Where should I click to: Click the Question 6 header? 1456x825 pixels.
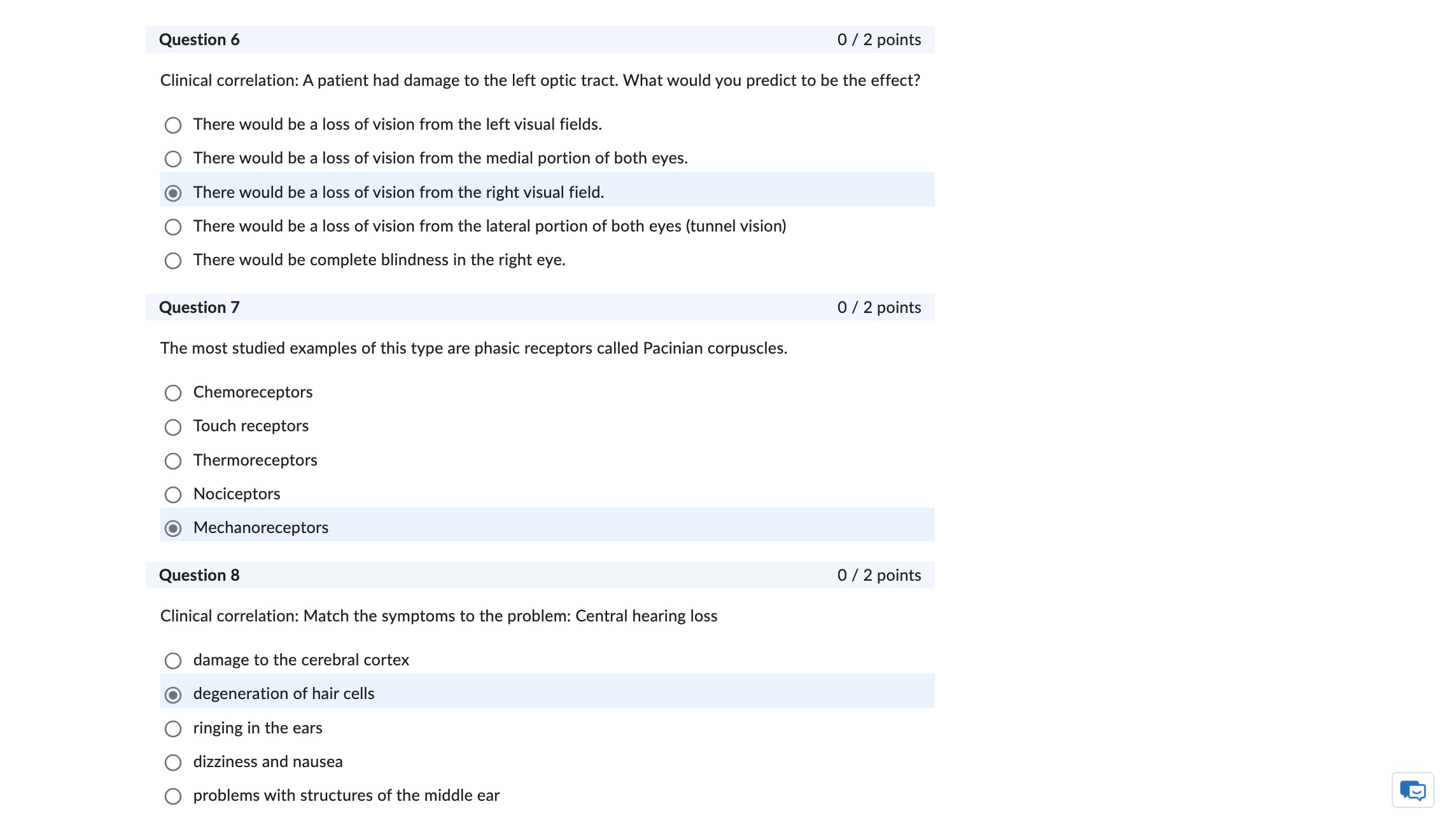[200, 39]
